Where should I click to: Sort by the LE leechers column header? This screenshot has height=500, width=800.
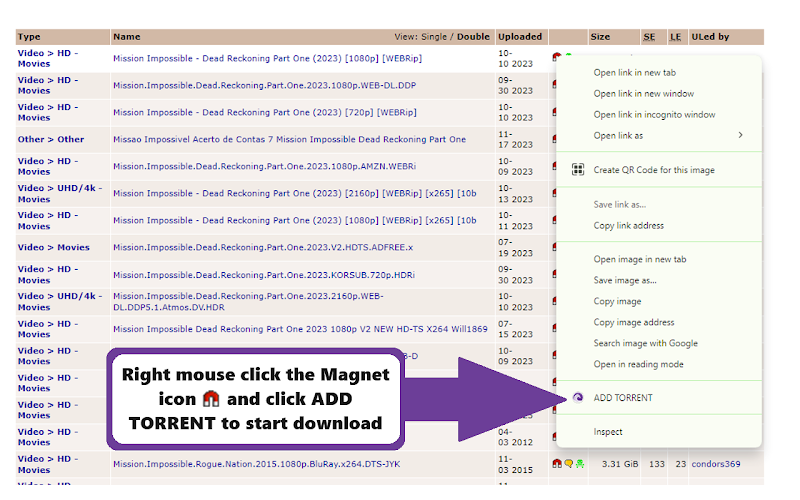(x=675, y=37)
